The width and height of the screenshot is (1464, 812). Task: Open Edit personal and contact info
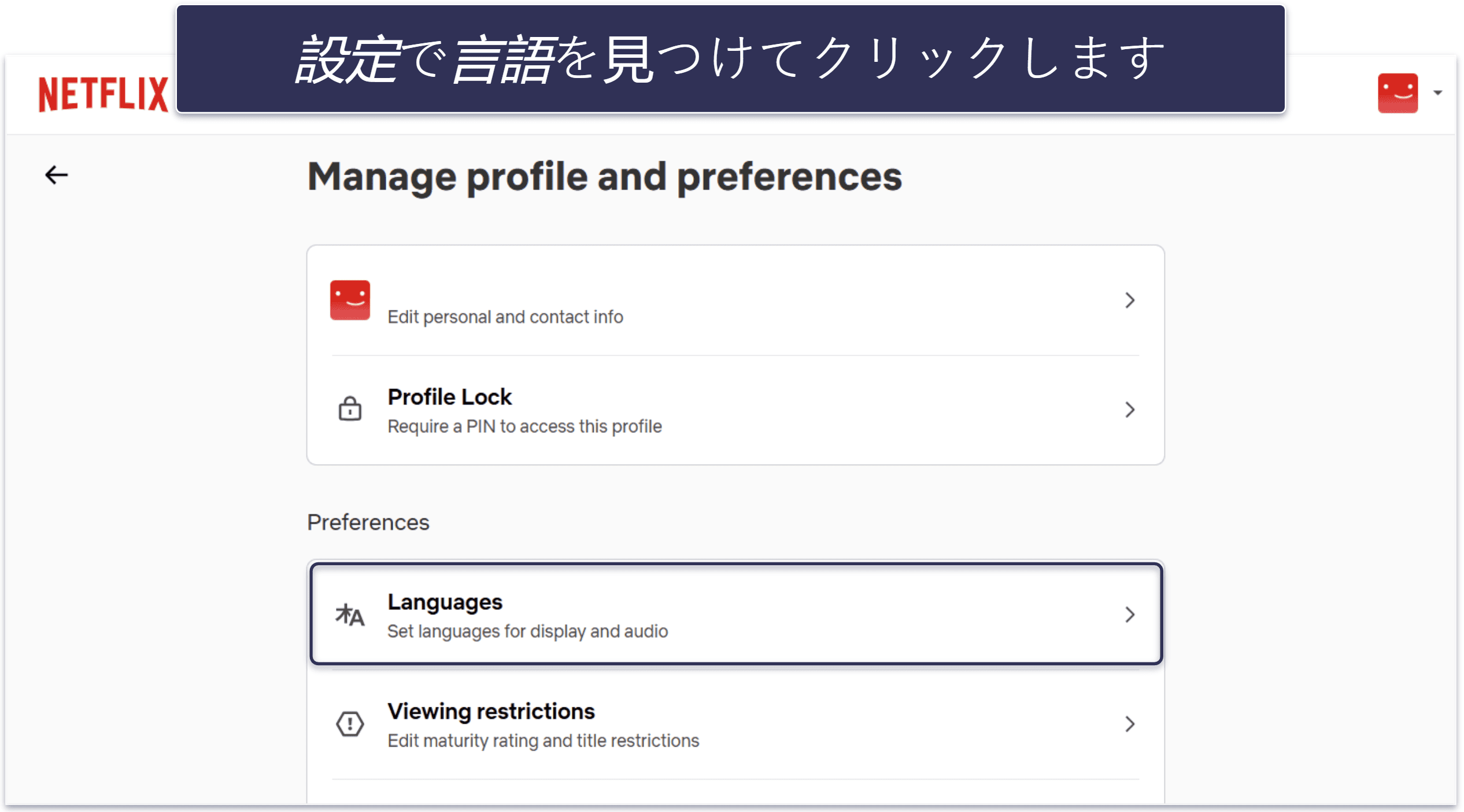(x=735, y=301)
